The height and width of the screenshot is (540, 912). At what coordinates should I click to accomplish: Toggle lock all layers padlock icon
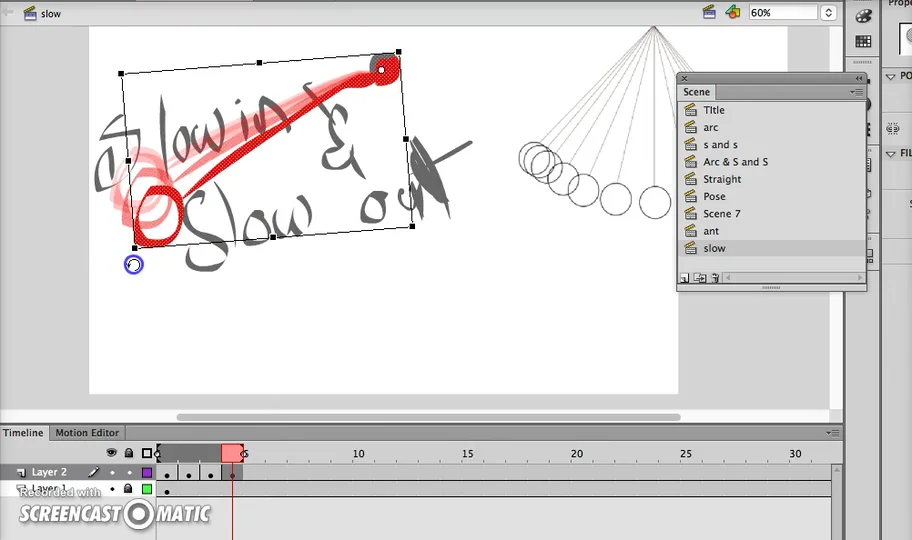click(x=129, y=452)
